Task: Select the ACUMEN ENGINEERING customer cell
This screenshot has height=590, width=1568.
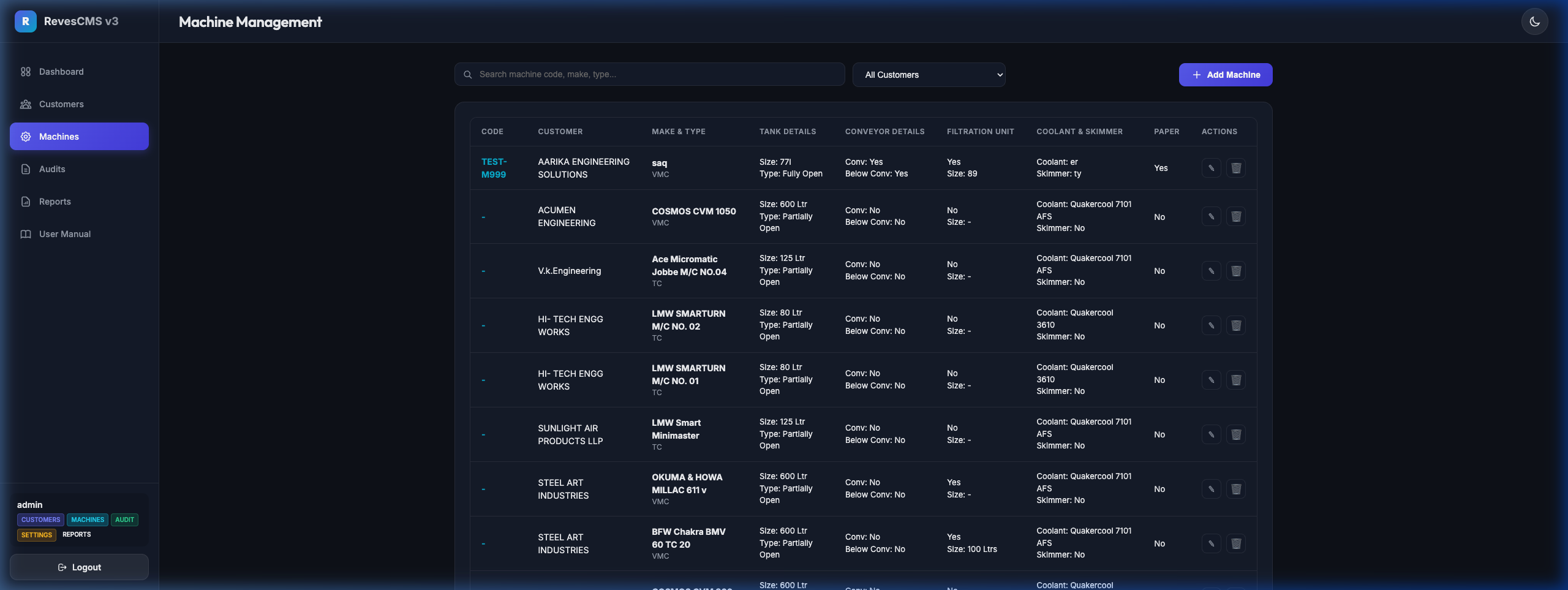Action: 567,217
